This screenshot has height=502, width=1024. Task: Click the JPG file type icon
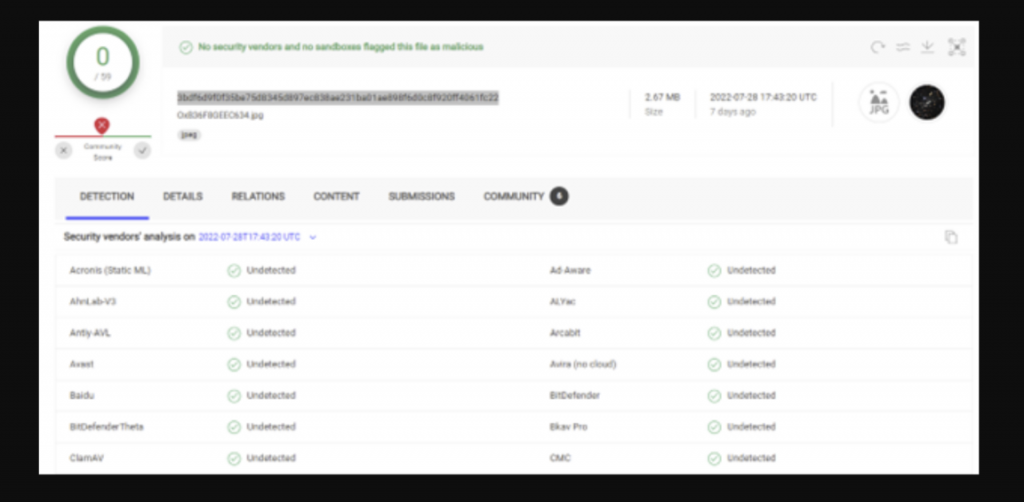click(879, 102)
